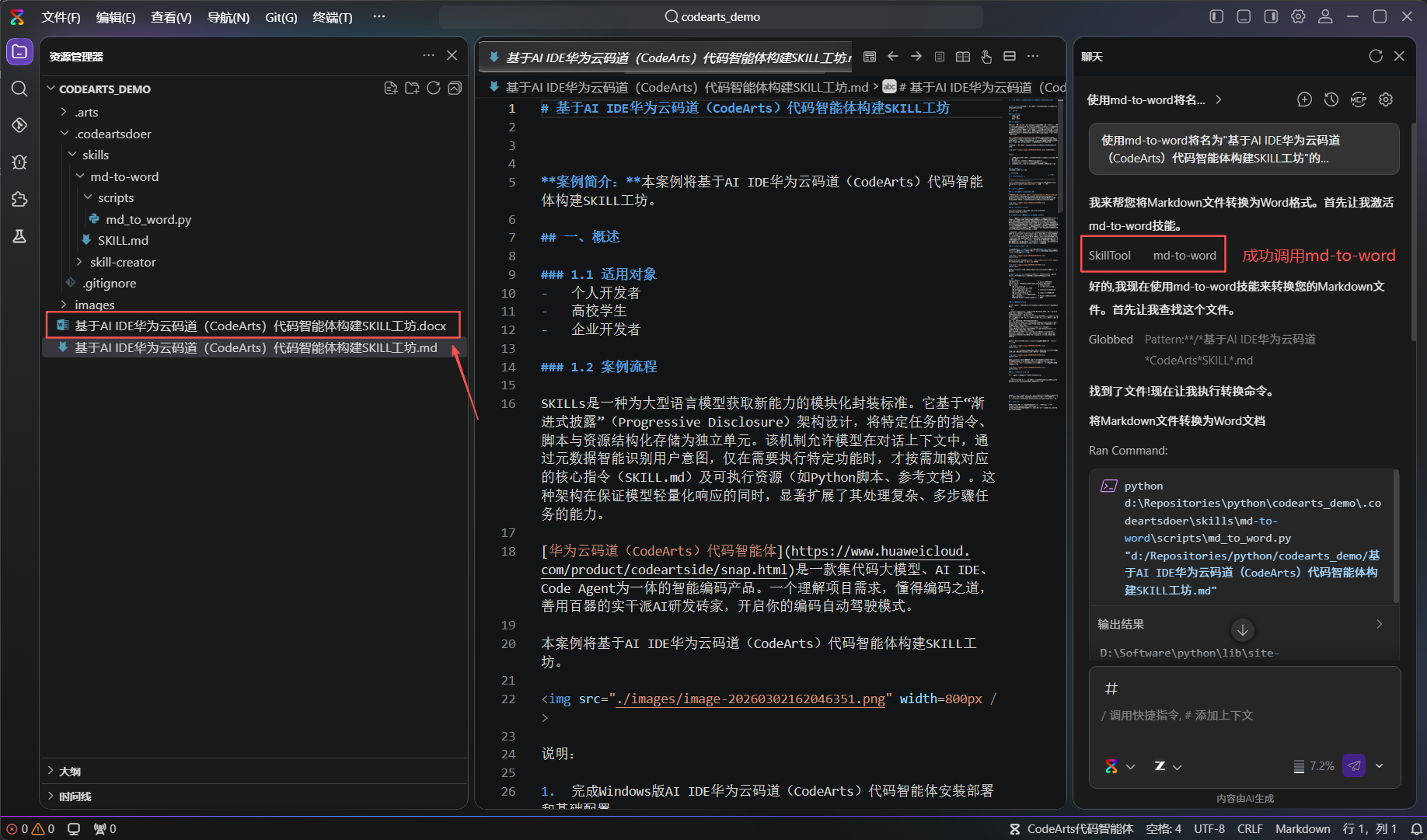The height and width of the screenshot is (840, 1427).
Task: Open the Extensions view in activity bar
Action: [x=19, y=199]
